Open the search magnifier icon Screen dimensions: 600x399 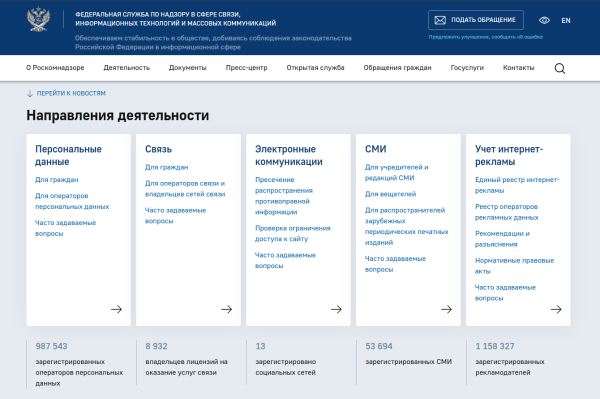pyautogui.click(x=559, y=68)
